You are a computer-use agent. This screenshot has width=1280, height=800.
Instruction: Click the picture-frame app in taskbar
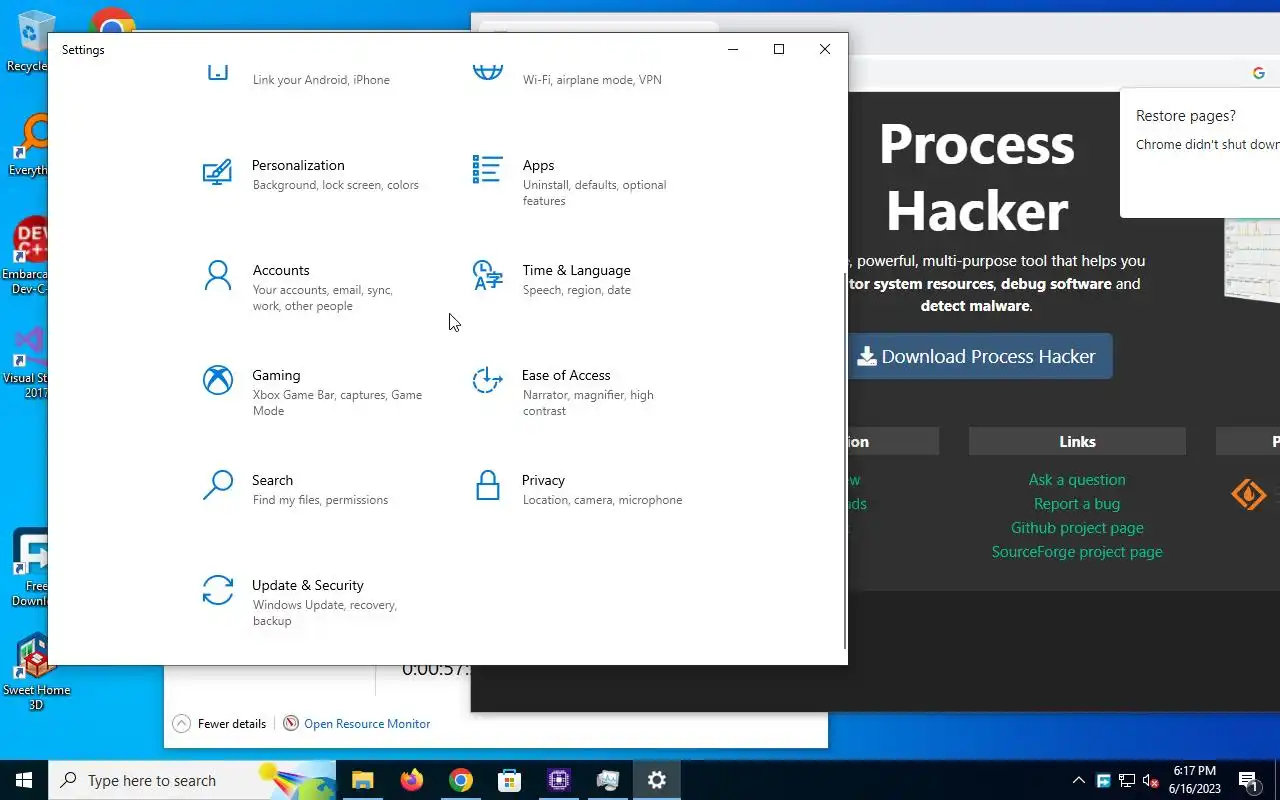(x=607, y=780)
